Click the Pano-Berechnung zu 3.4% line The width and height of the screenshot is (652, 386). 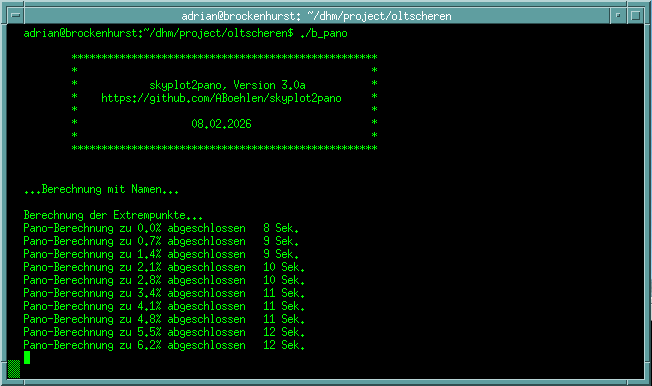coord(164,293)
